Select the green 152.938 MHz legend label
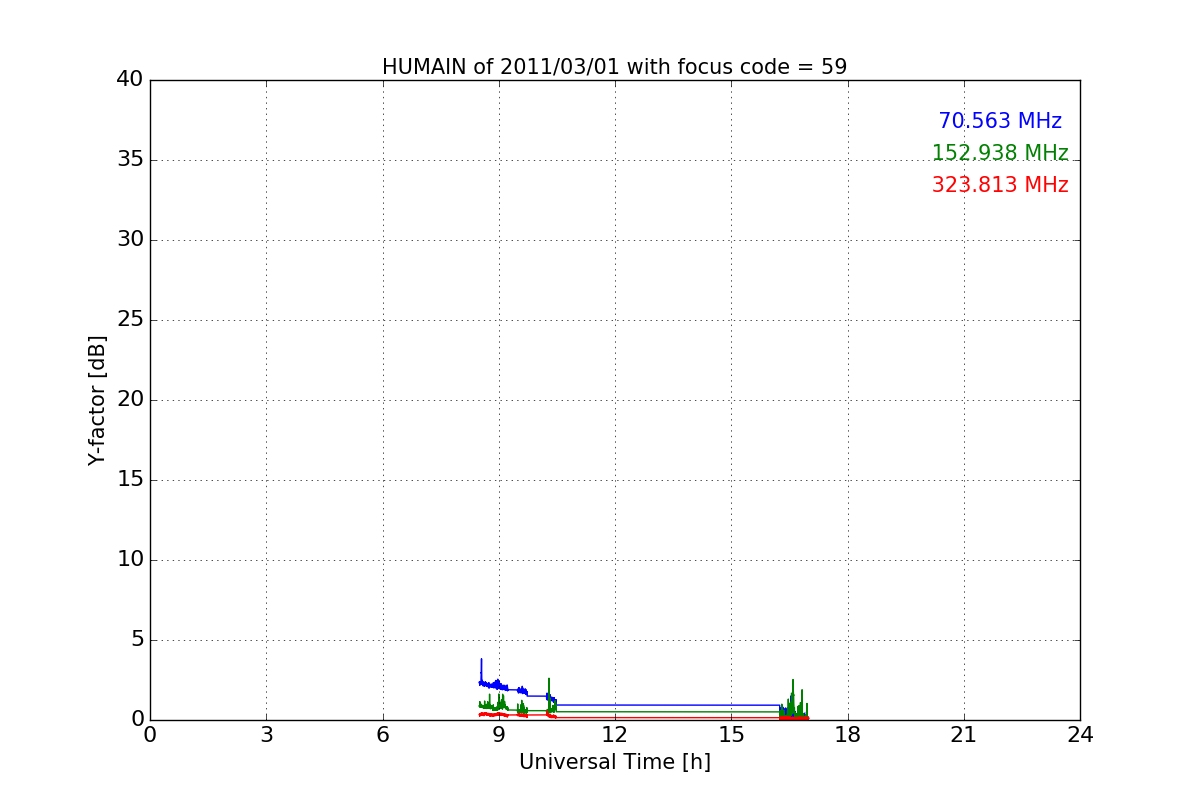1200x800 pixels. pyautogui.click(x=1000, y=153)
